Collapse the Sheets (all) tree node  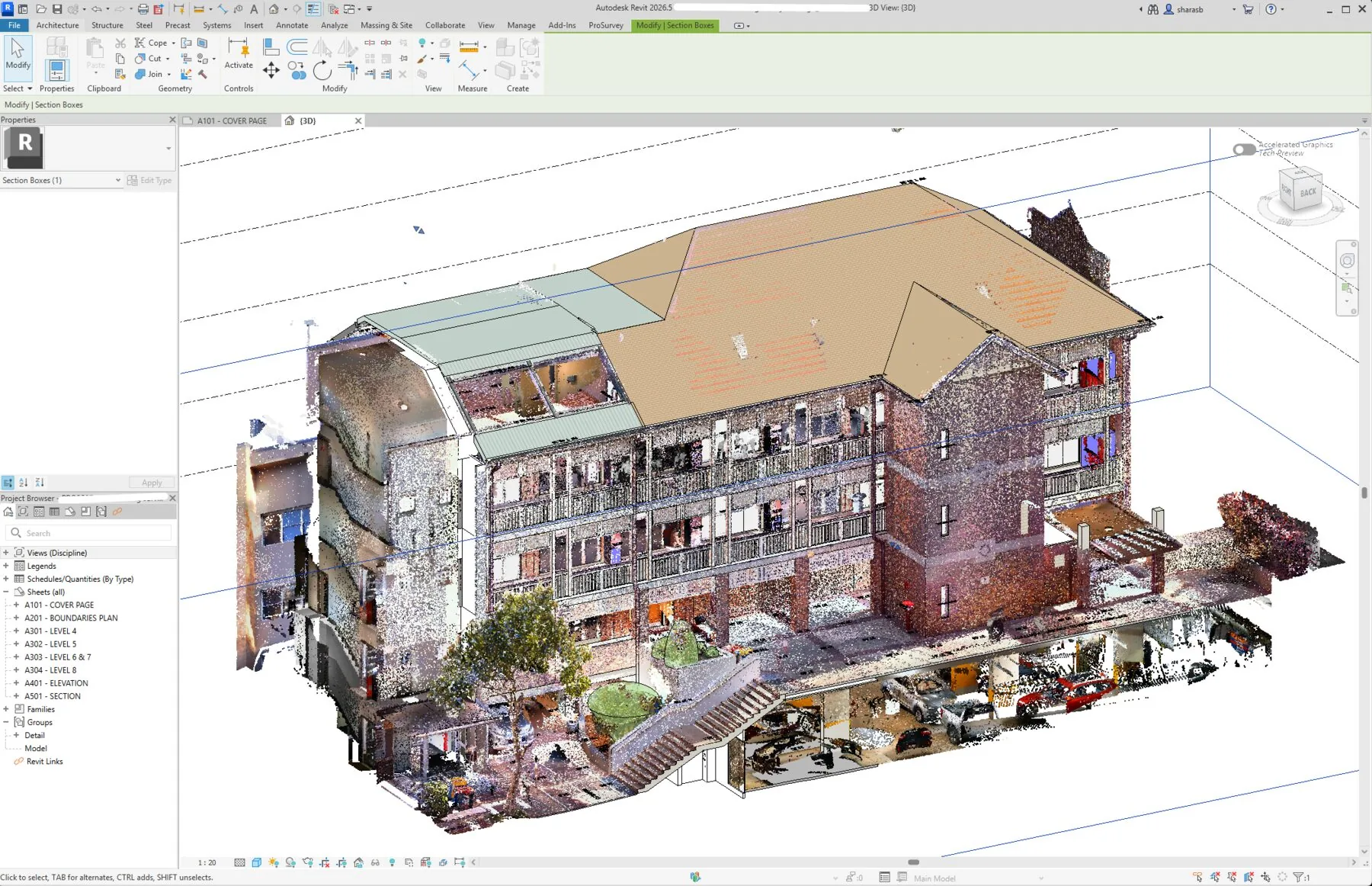pyautogui.click(x=6, y=592)
